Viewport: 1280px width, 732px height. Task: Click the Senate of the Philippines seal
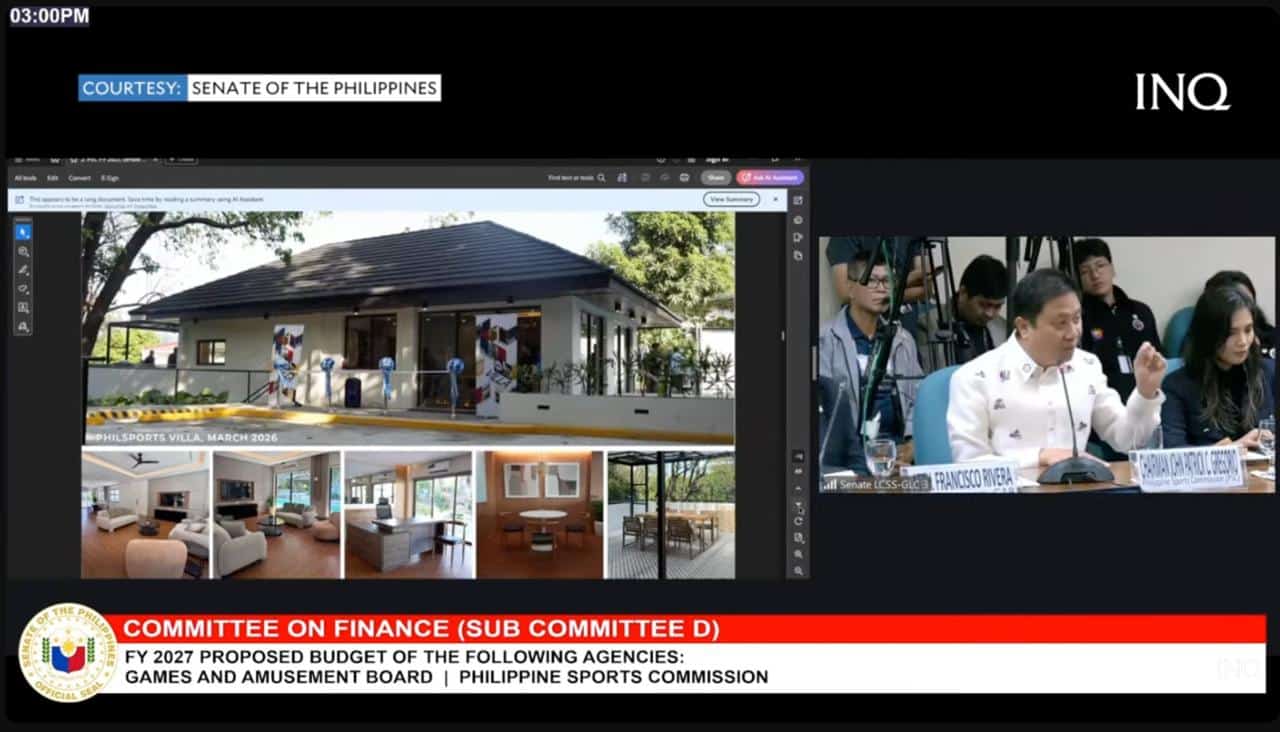coord(68,652)
